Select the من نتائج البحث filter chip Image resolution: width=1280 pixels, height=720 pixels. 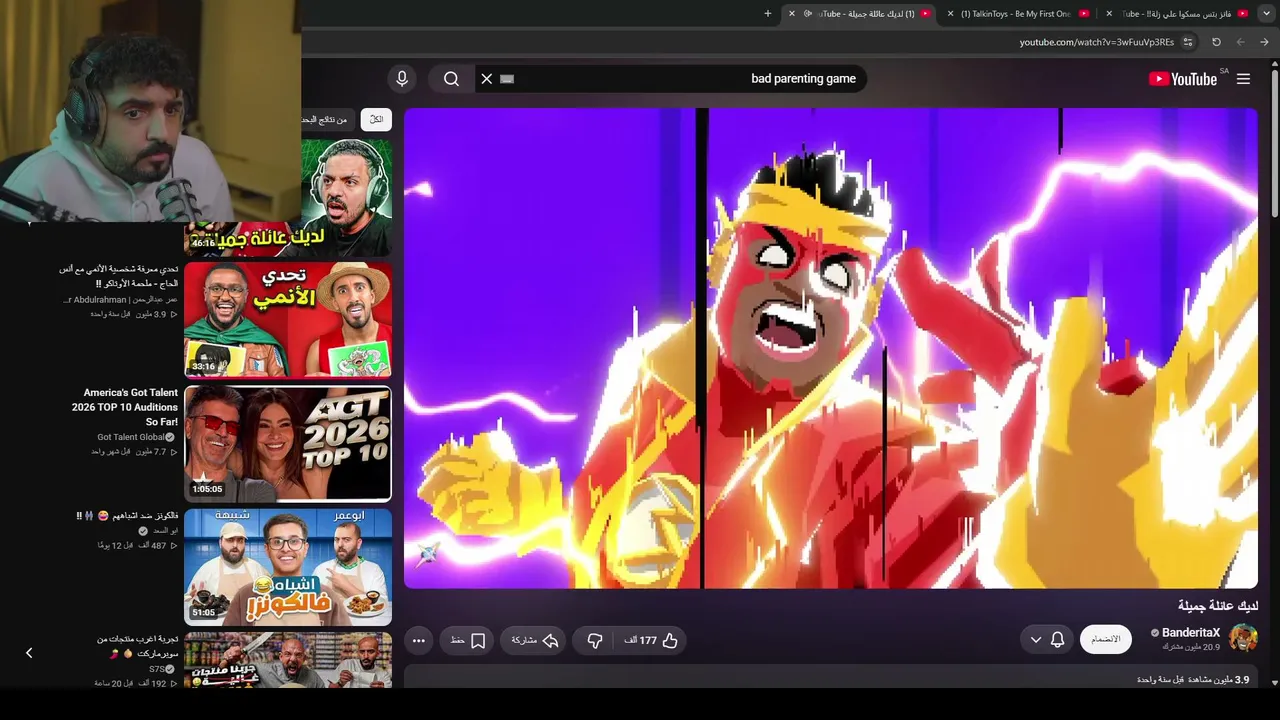[x=327, y=119]
